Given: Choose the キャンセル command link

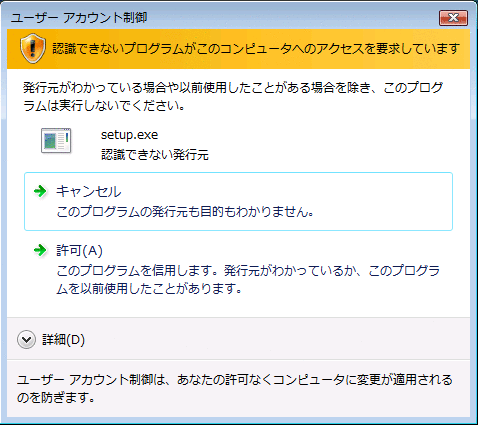Looking at the screenshot, I should pos(238,201).
